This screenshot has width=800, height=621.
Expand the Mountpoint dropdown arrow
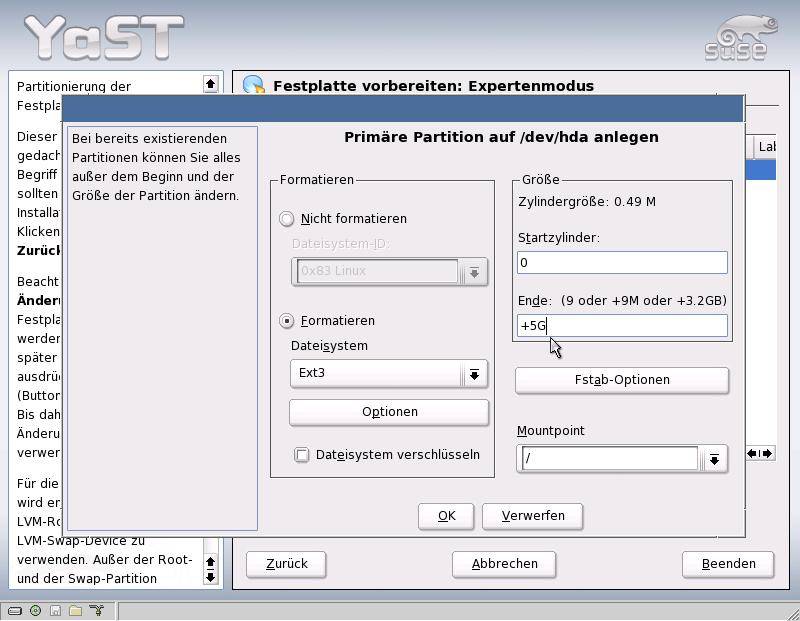714,459
